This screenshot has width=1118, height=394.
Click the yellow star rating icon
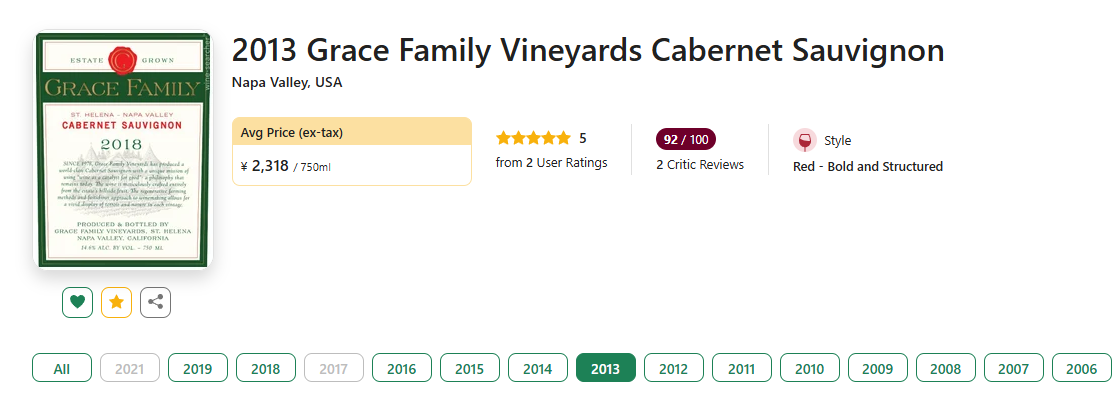116,302
